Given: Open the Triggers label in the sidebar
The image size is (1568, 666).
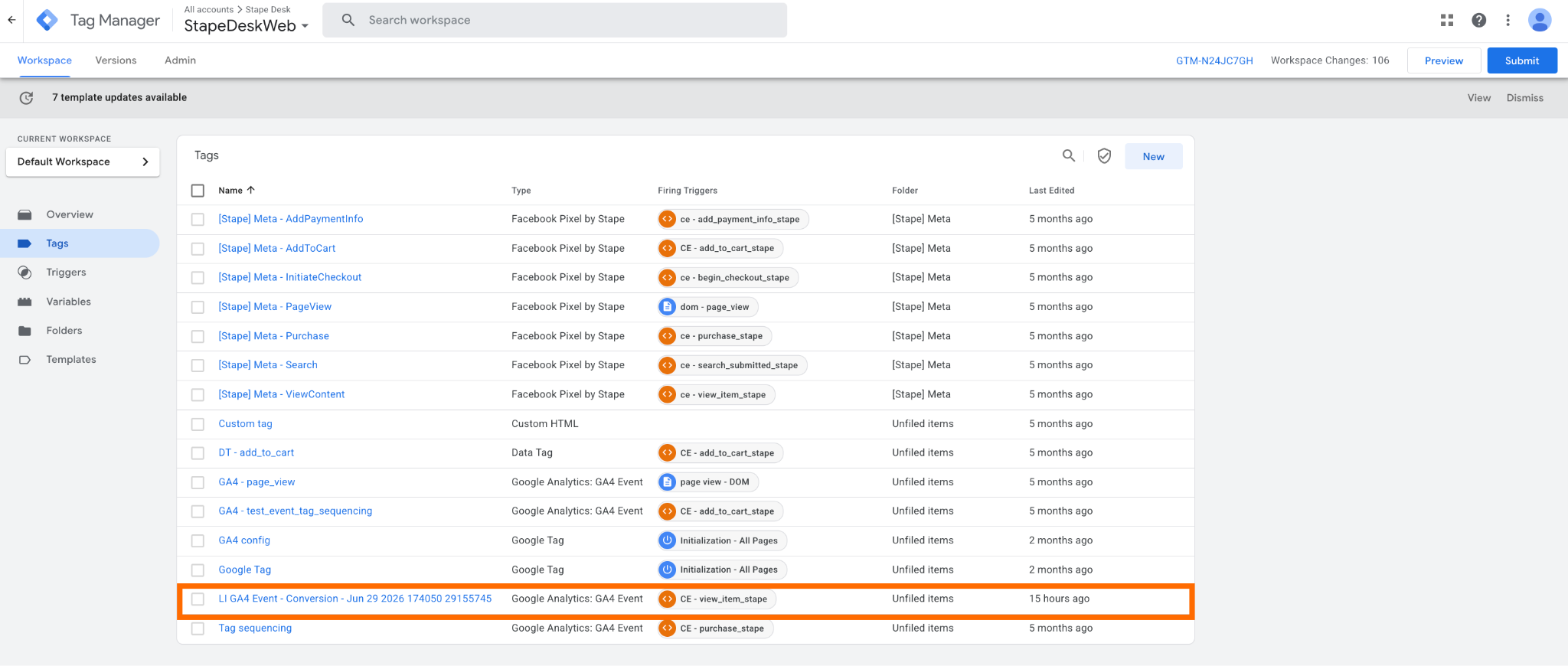Looking at the screenshot, I should point(66,273).
